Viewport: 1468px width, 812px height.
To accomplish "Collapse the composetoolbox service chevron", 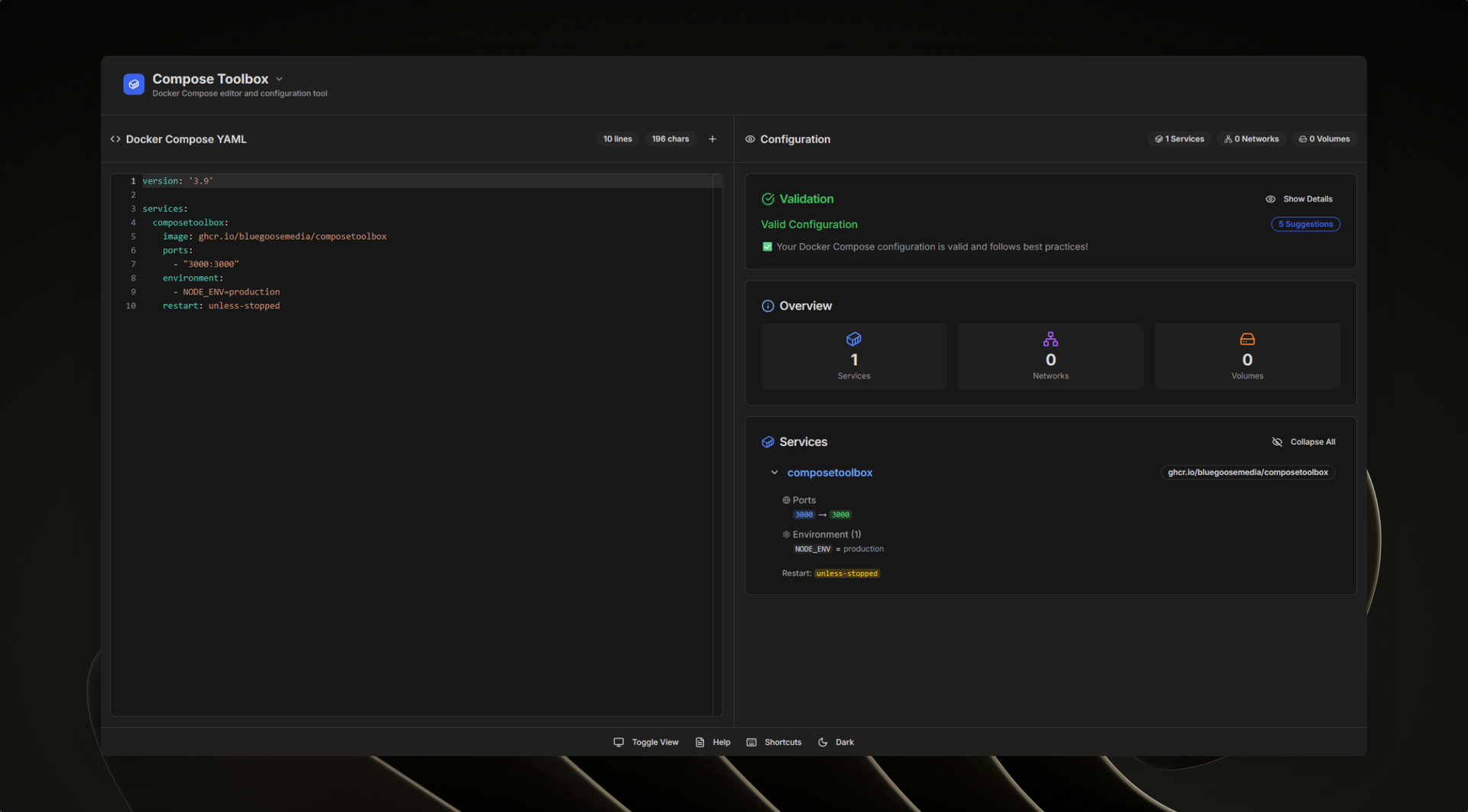I will (775, 473).
